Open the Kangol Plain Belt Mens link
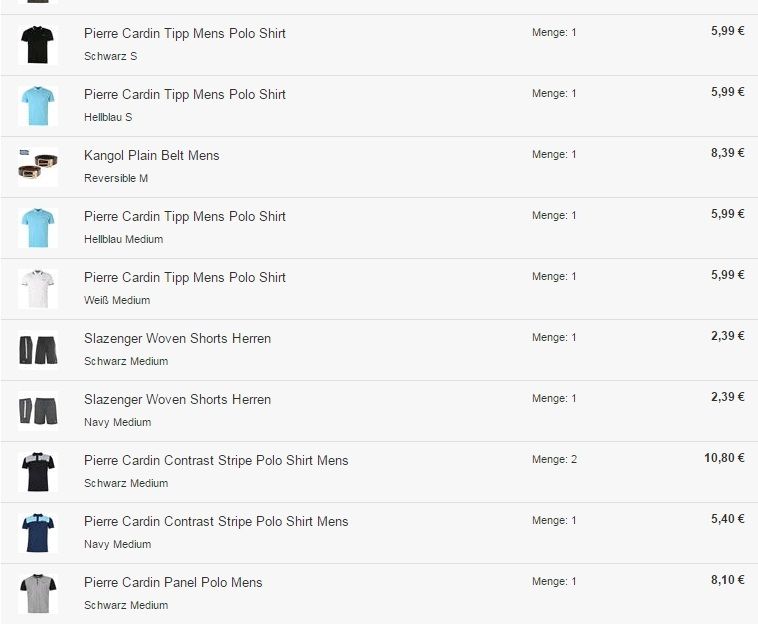Image resolution: width=758 pixels, height=624 pixels. 151,155
